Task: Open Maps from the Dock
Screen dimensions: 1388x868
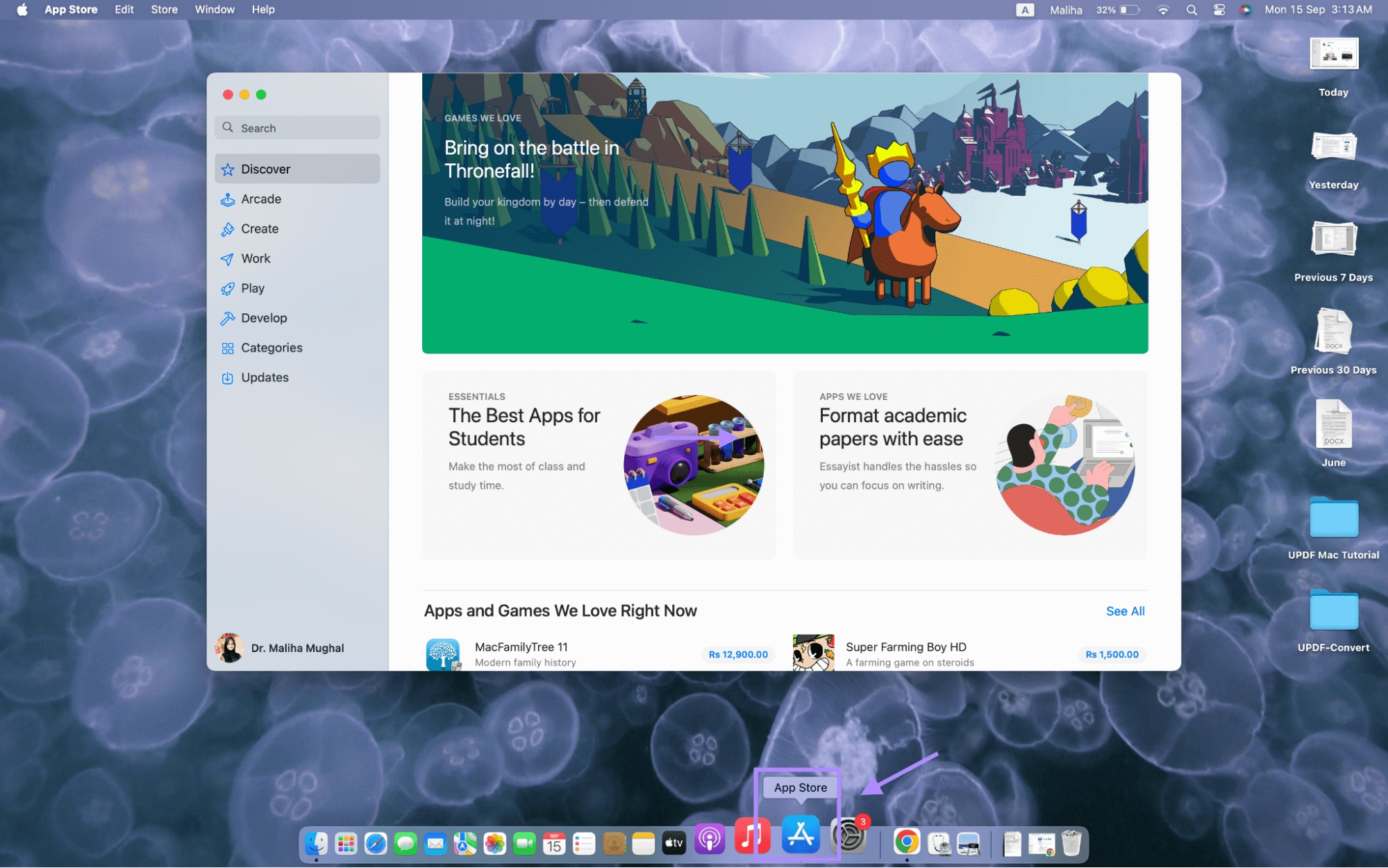Action: (x=465, y=843)
